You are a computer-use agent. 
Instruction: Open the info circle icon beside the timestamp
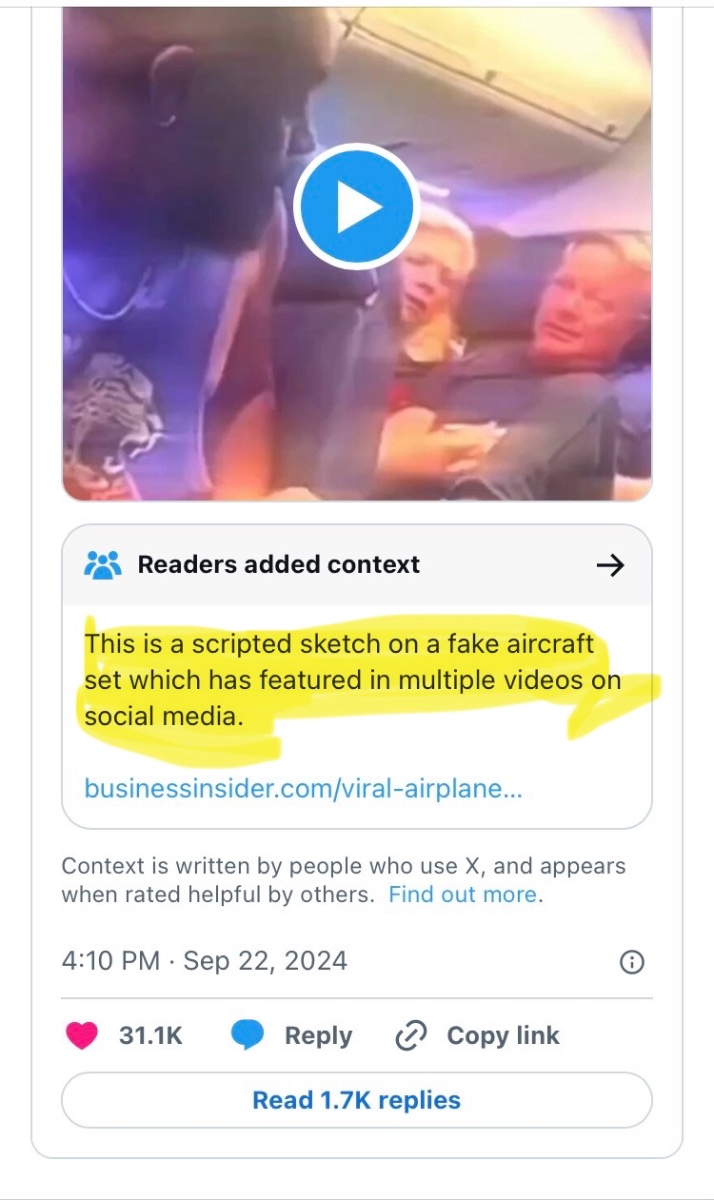tap(632, 962)
